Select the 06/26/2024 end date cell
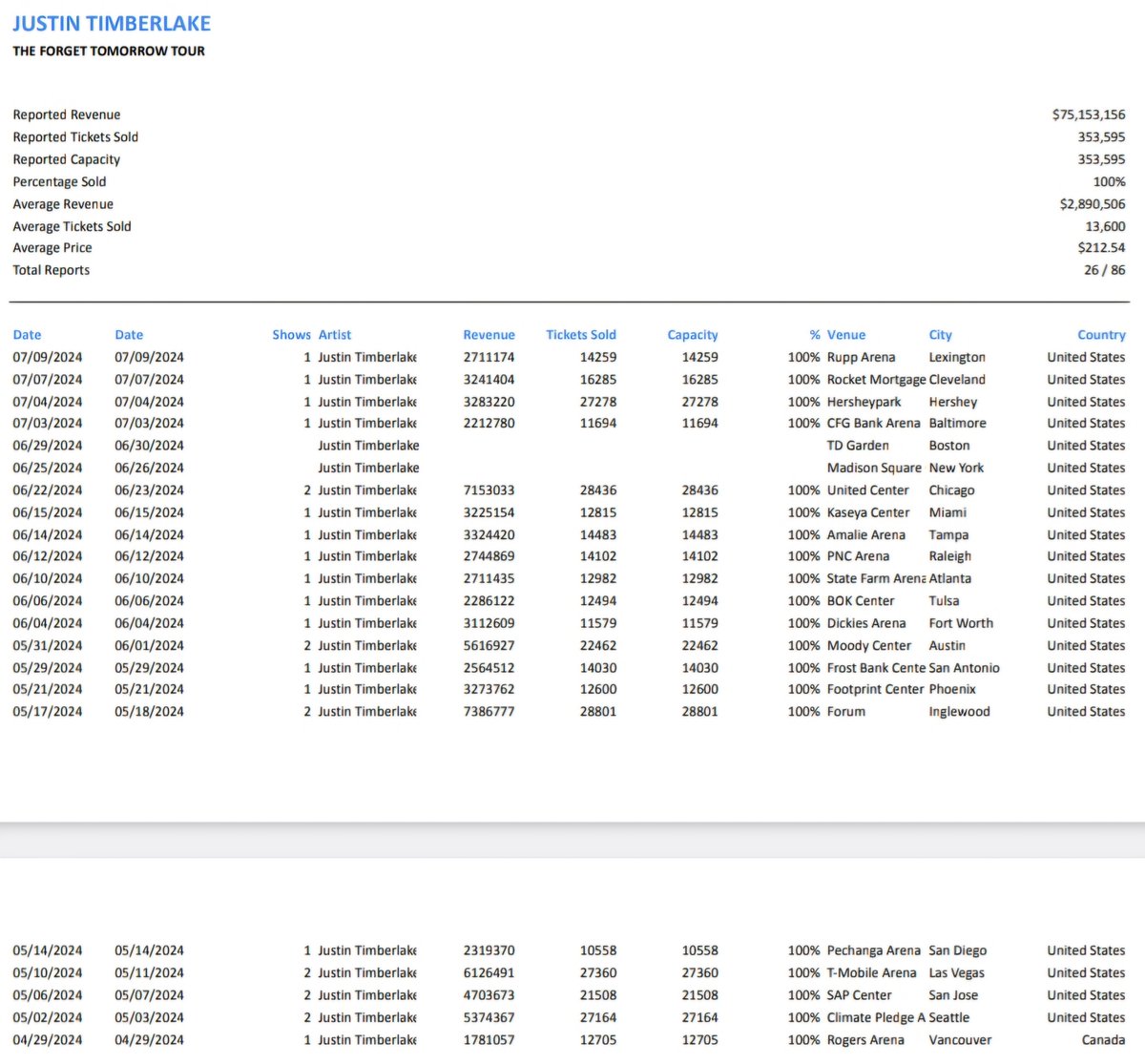The width and height of the screenshot is (1145, 1064). coord(149,468)
